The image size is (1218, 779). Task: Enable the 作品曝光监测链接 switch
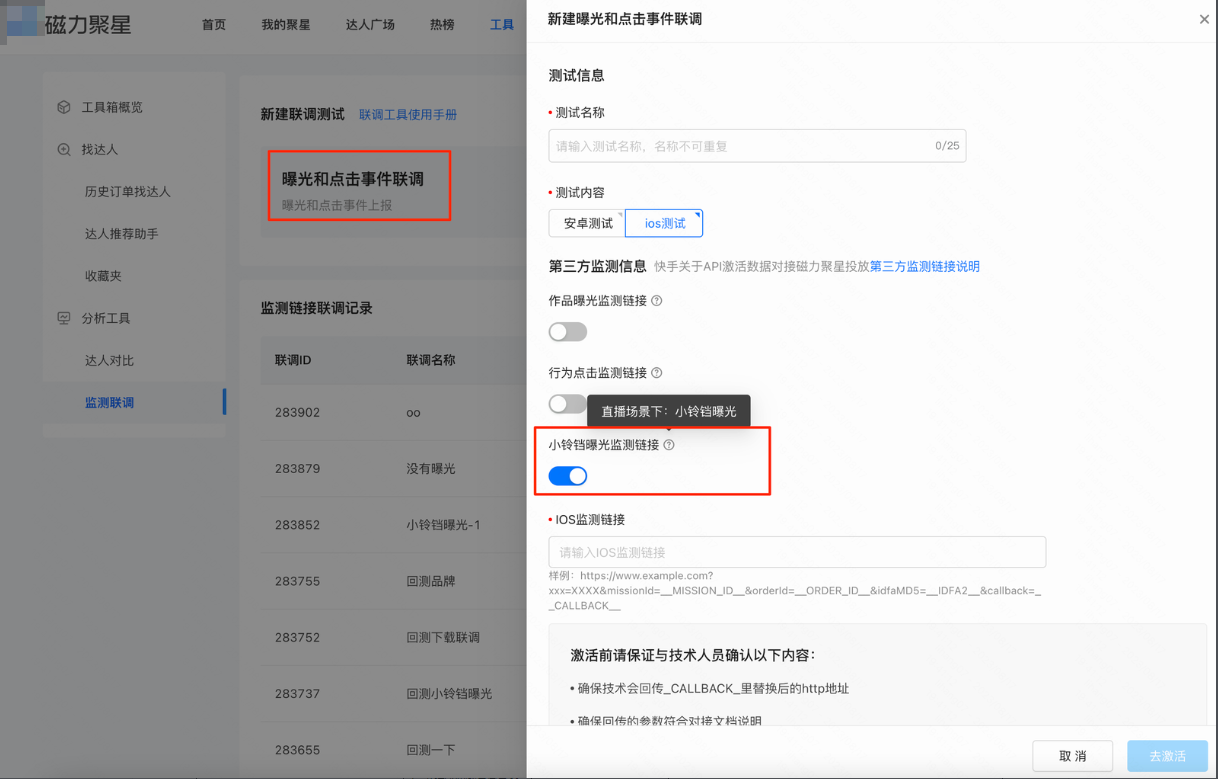point(568,332)
